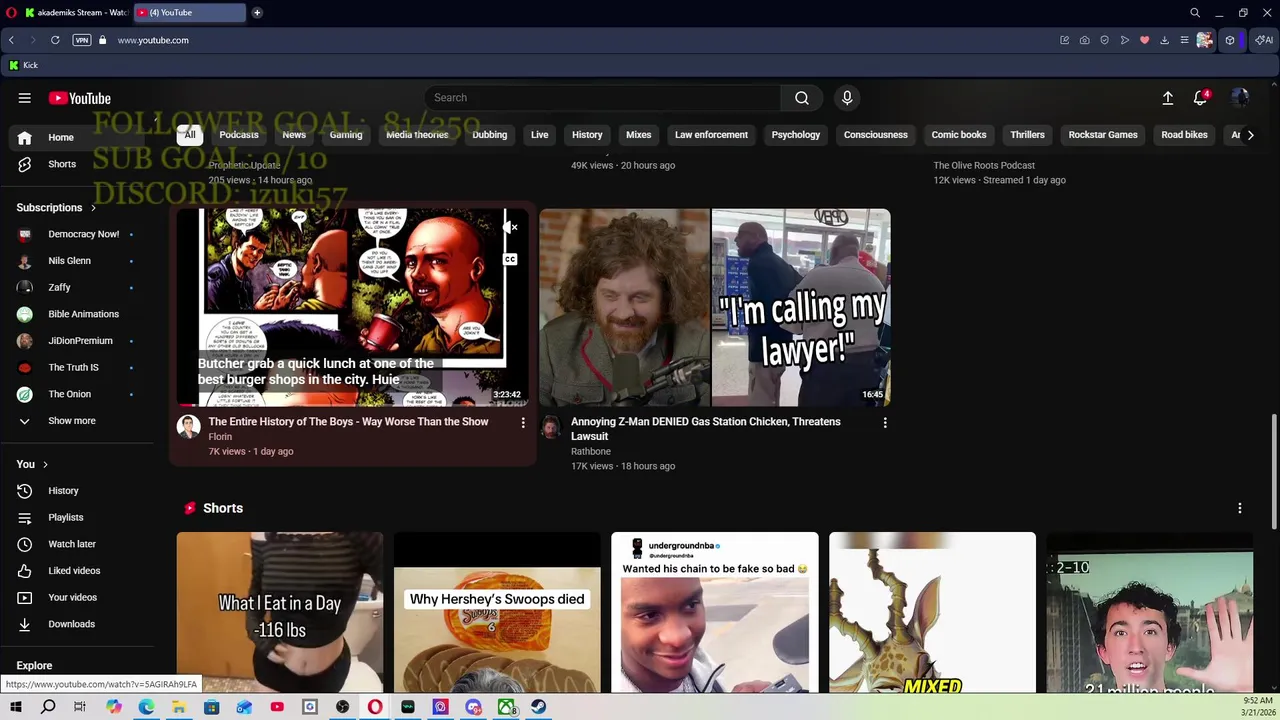Open Steam from the taskbar

538,707
